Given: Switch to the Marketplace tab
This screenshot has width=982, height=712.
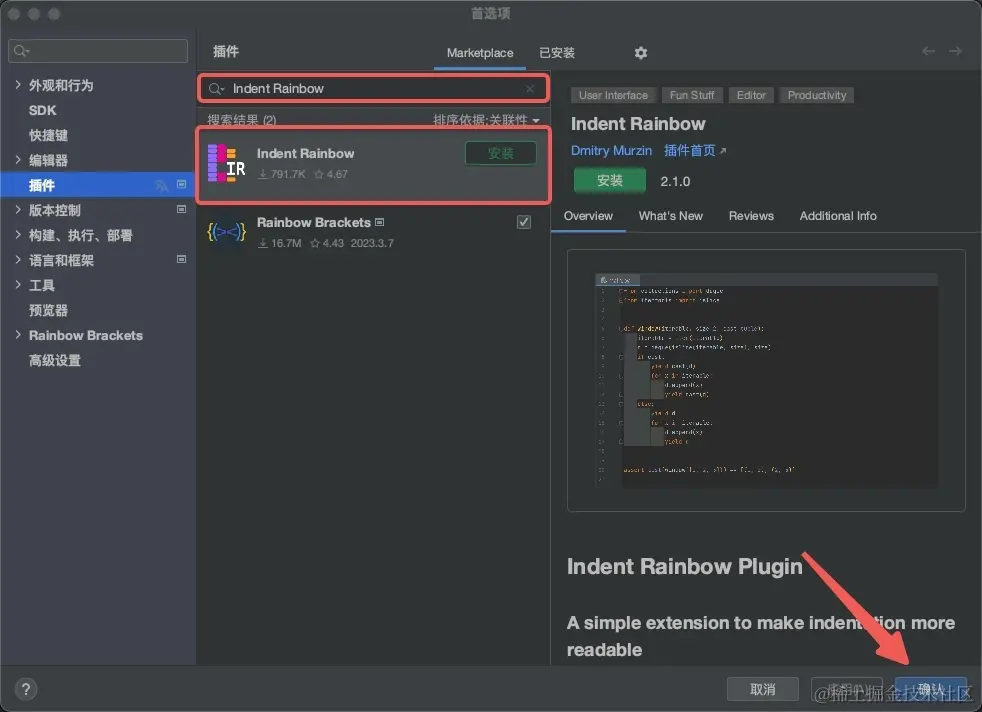Looking at the screenshot, I should (480, 53).
